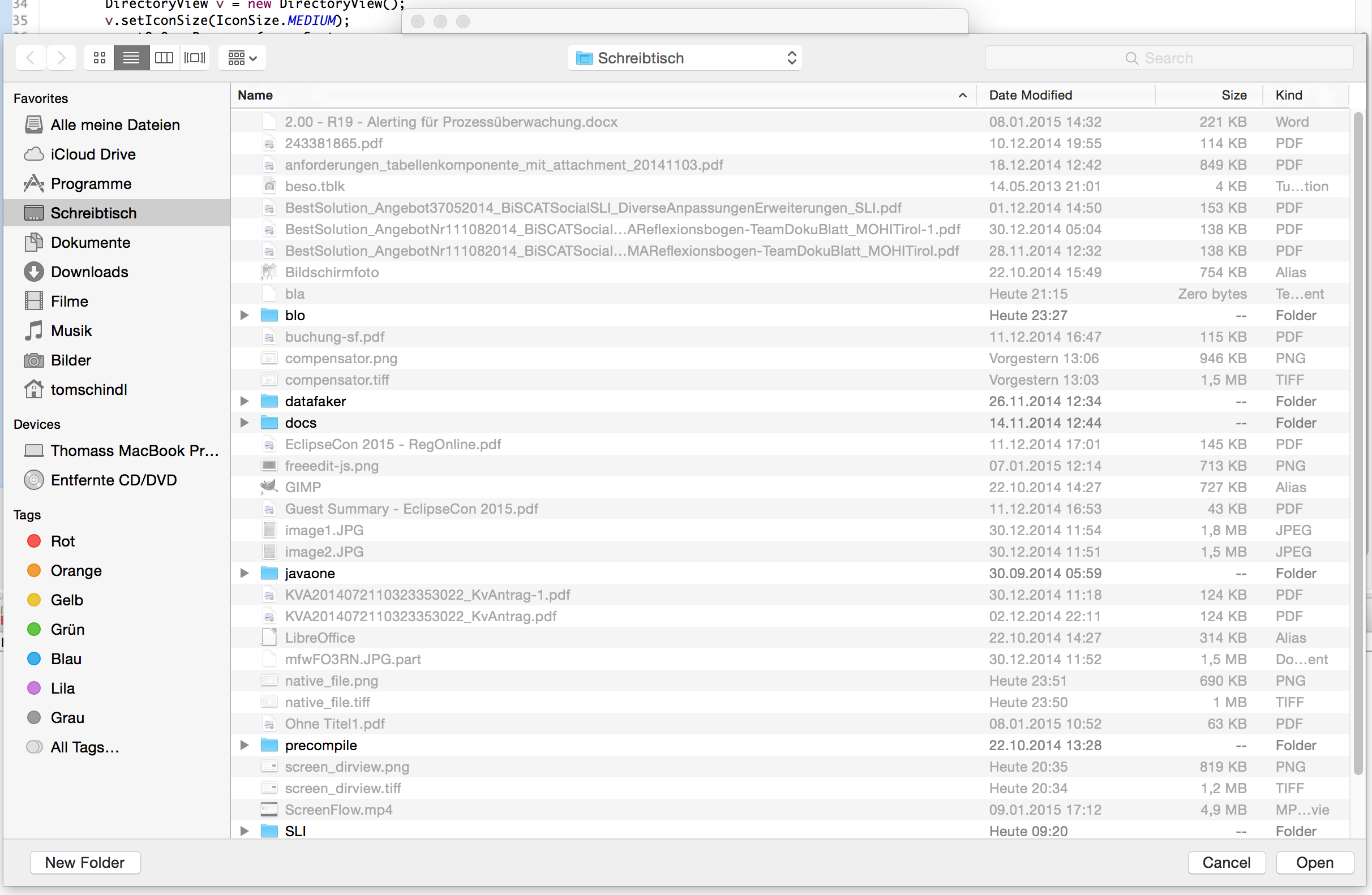1372x895 pixels.
Task: Open Filme in sidebar
Action: 115,302
